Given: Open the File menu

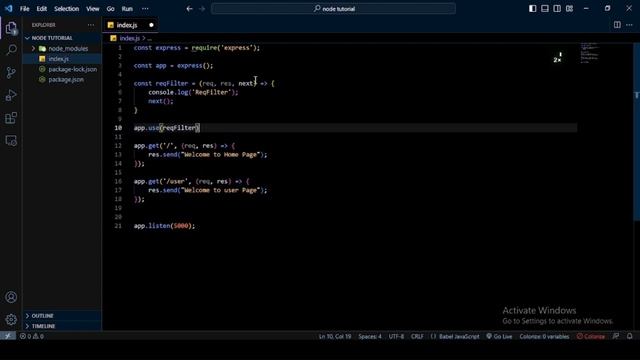Looking at the screenshot, I should click(24, 9).
